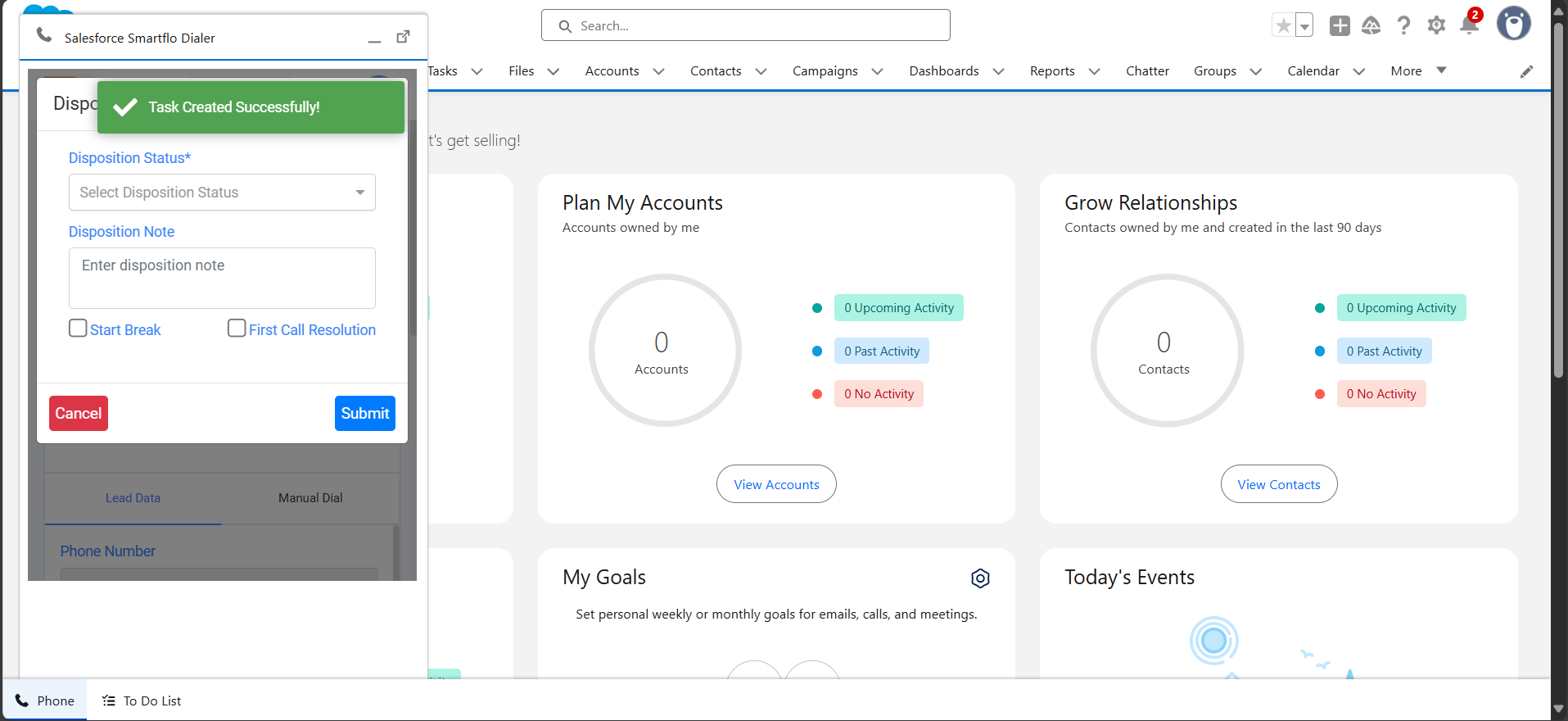1568x721 pixels.
Task: Open the To Do List utility item
Action: [x=142, y=701]
